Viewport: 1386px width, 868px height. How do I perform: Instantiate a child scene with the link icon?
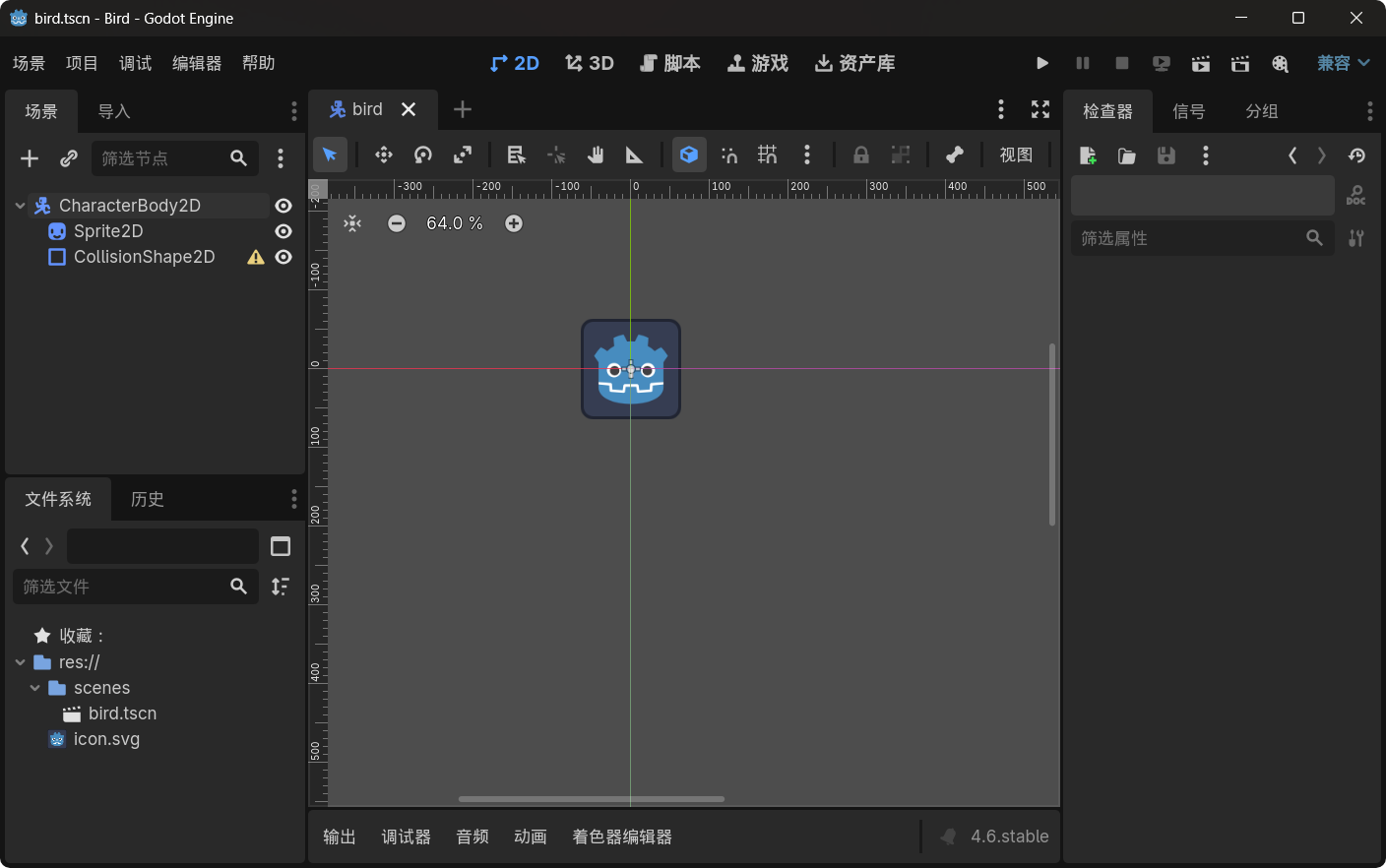pos(69,158)
